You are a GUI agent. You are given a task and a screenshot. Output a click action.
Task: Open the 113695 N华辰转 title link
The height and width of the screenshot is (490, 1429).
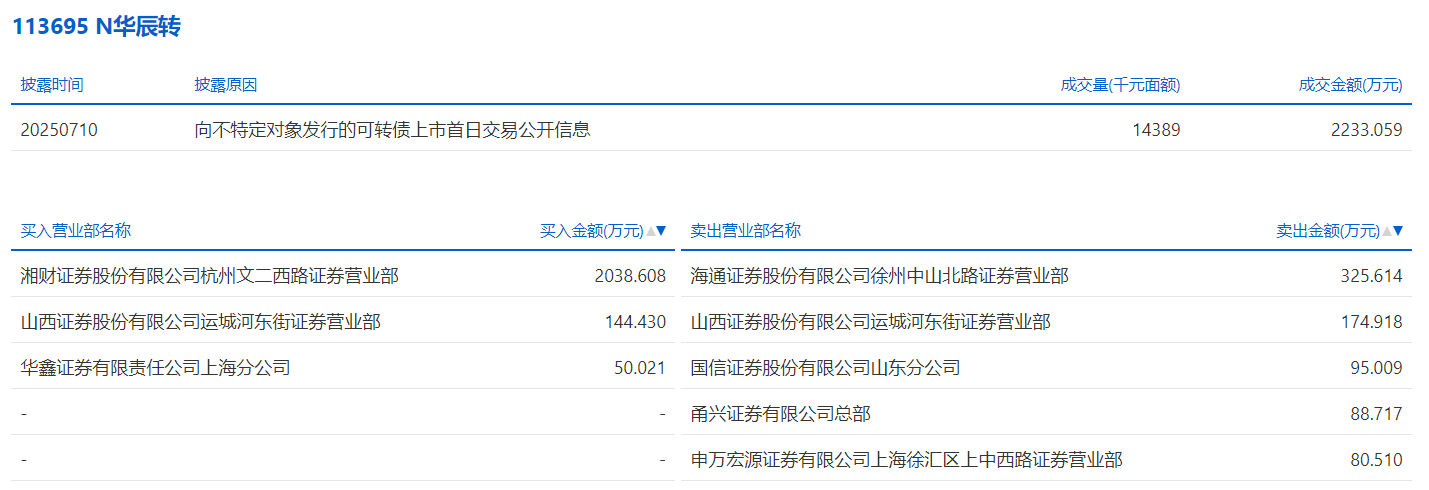96,27
